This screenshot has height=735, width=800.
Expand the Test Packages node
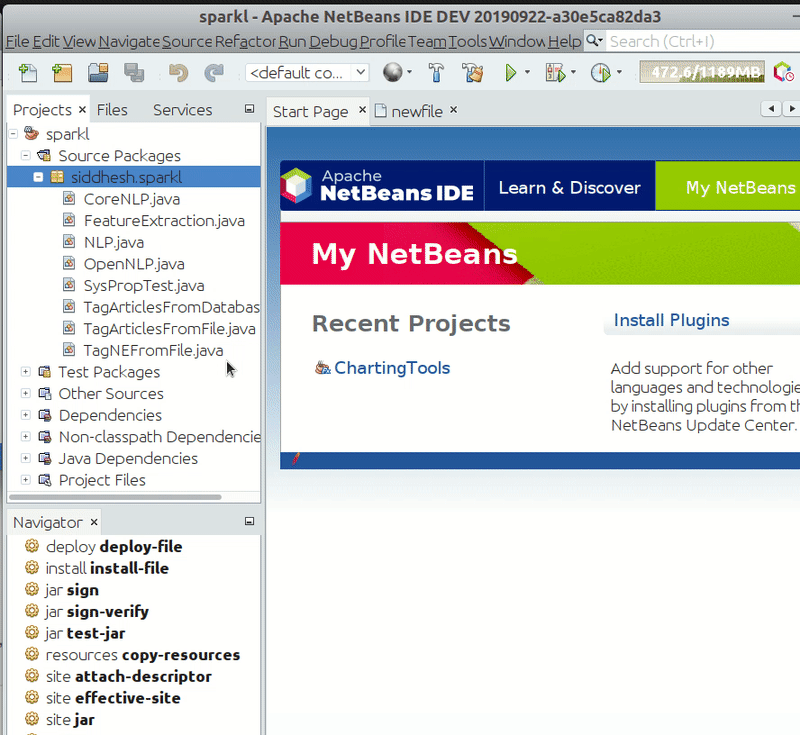[26, 372]
